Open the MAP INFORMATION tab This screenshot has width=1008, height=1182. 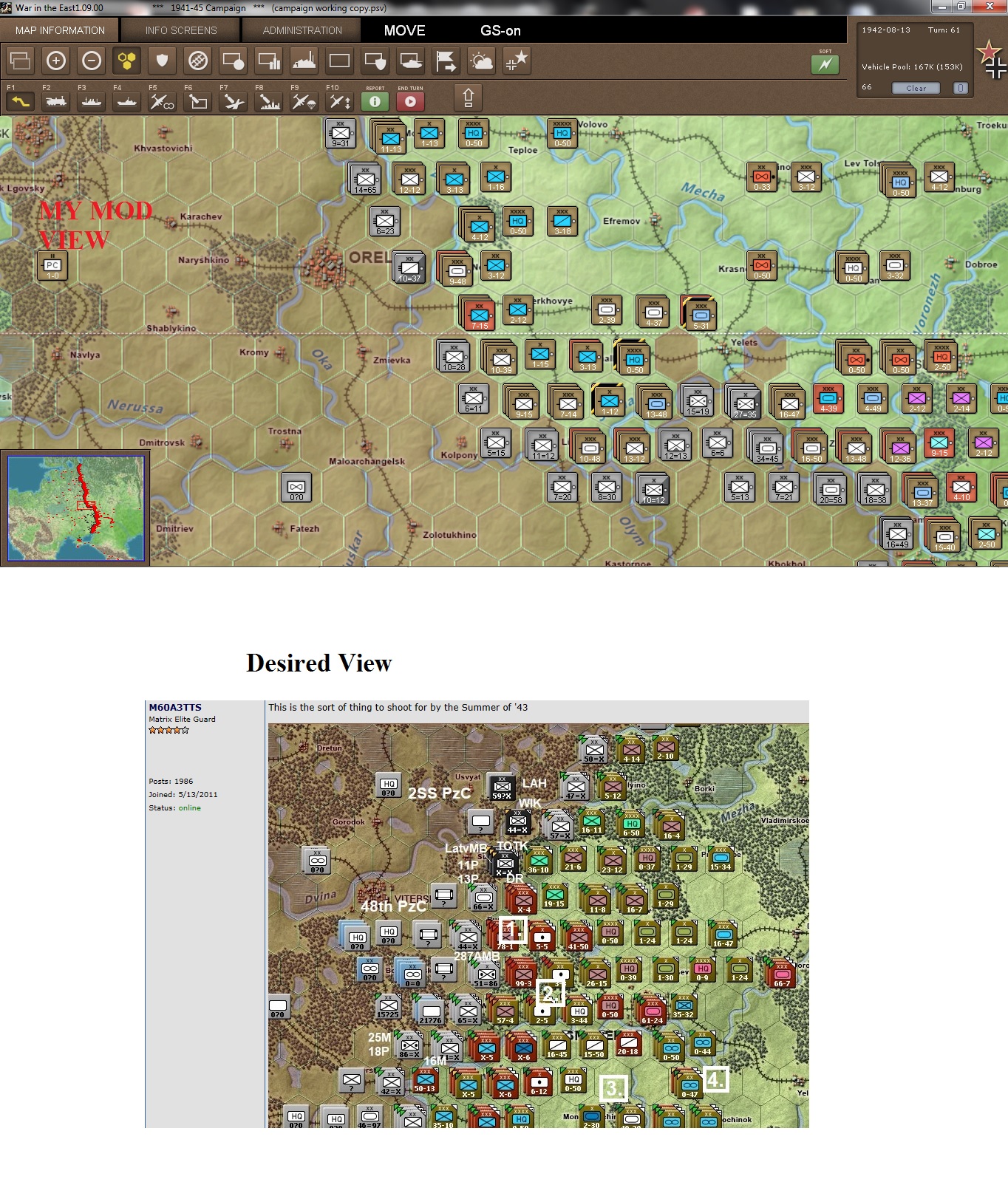tap(60, 30)
